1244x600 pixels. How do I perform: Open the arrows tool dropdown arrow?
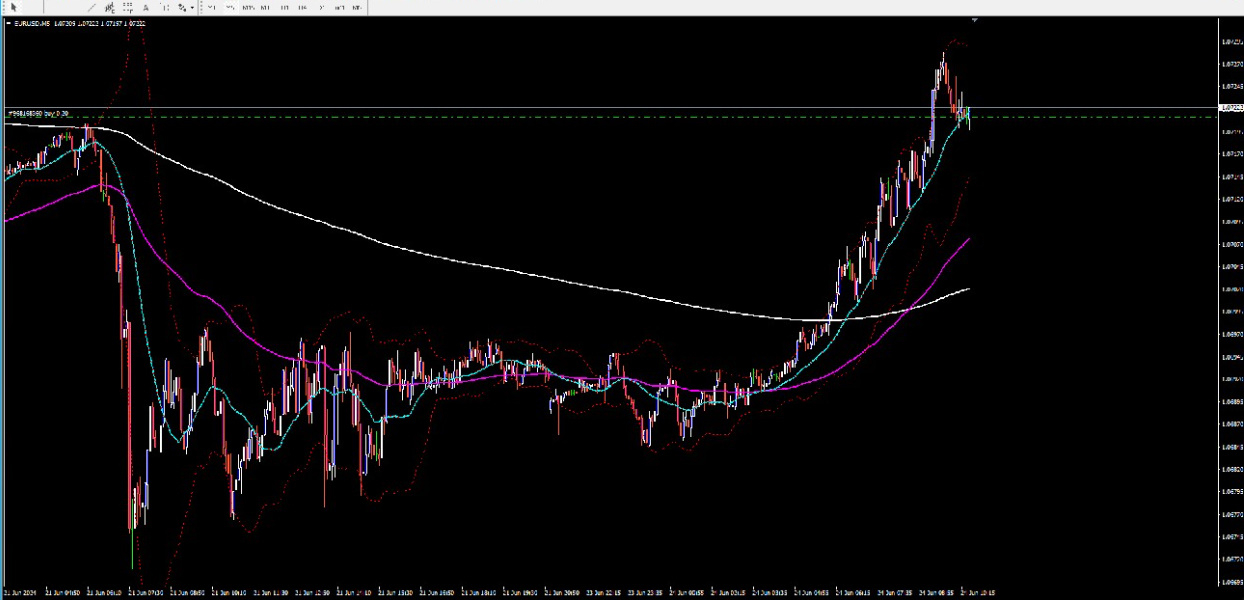[x=192, y=7]
